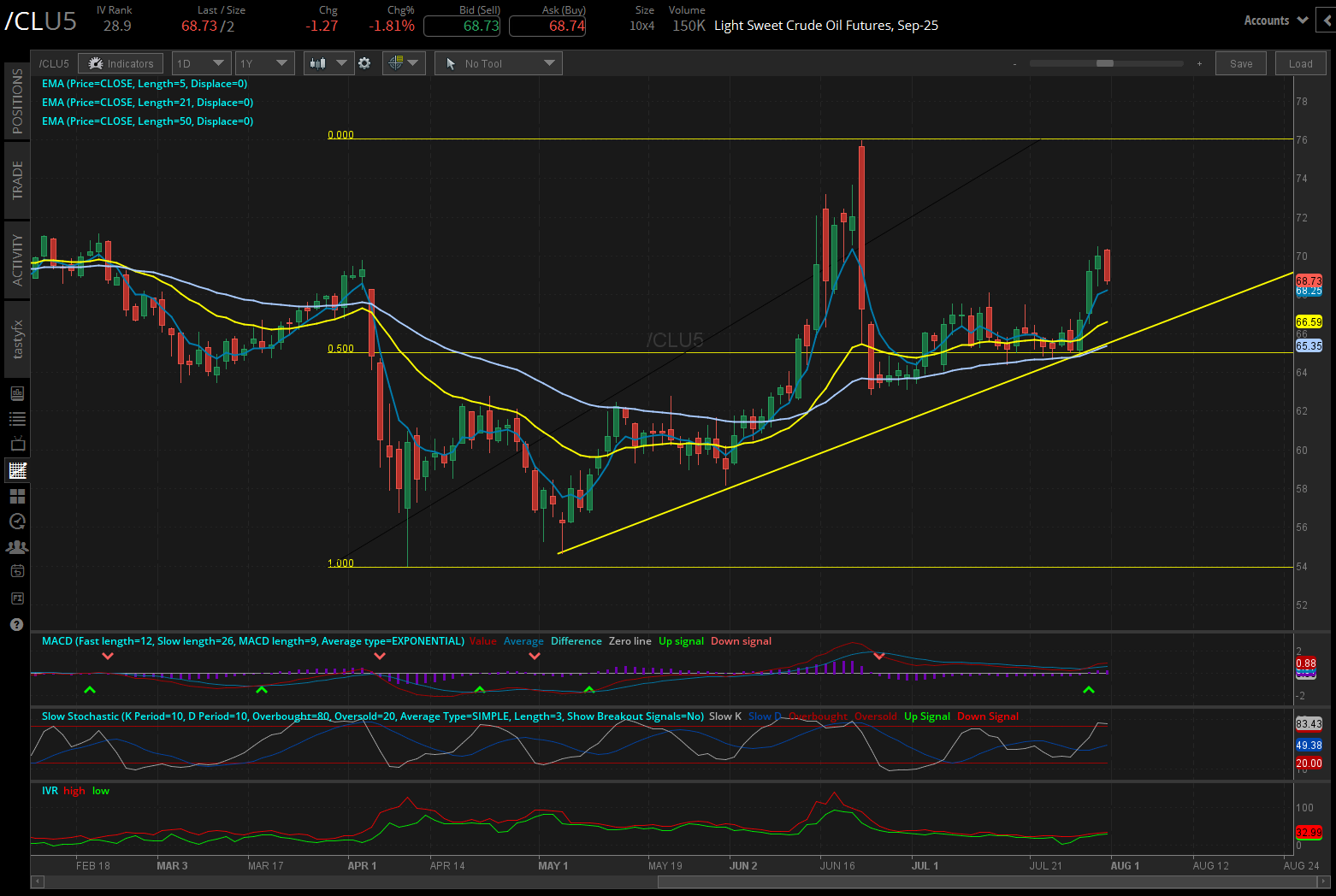The image size is (1336, 896).
Task: Toggle the MACD Up signal legend item
Action: 681,640
